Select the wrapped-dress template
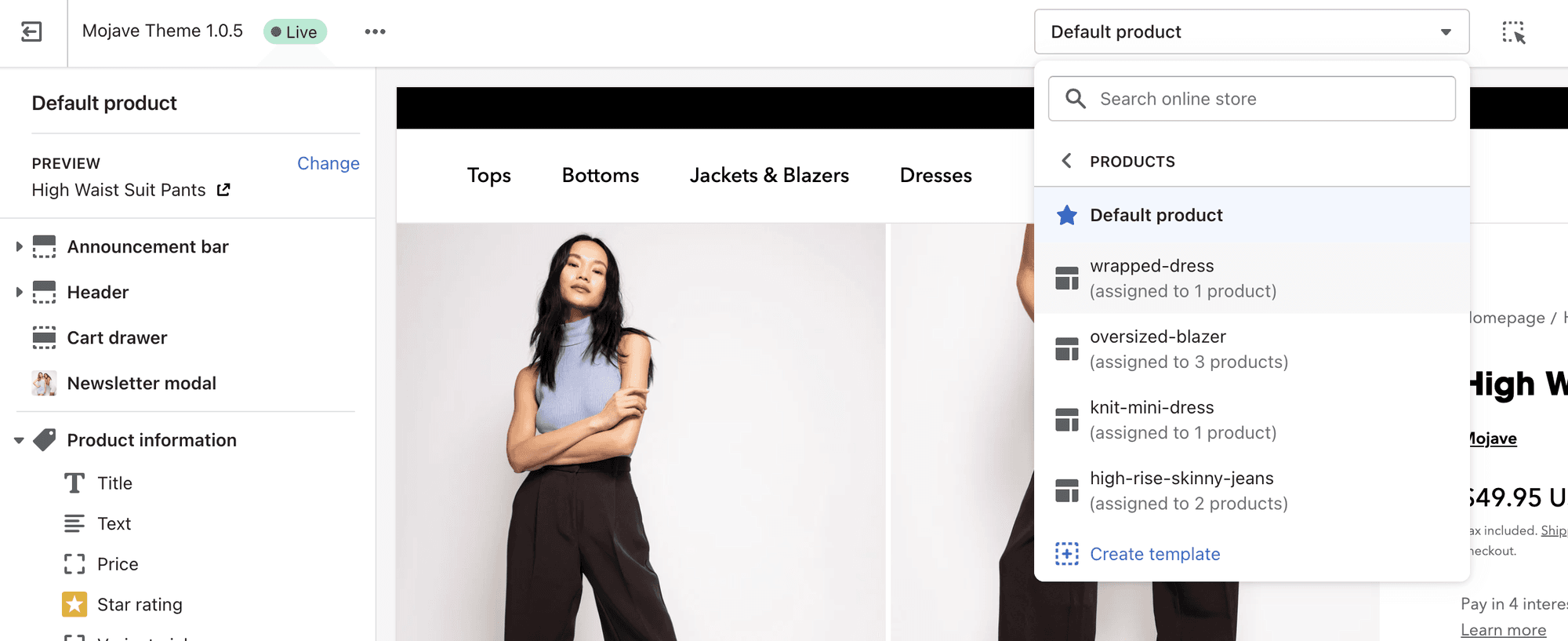The width and height of the screenshot is (1568, 641). [1251, 279]
